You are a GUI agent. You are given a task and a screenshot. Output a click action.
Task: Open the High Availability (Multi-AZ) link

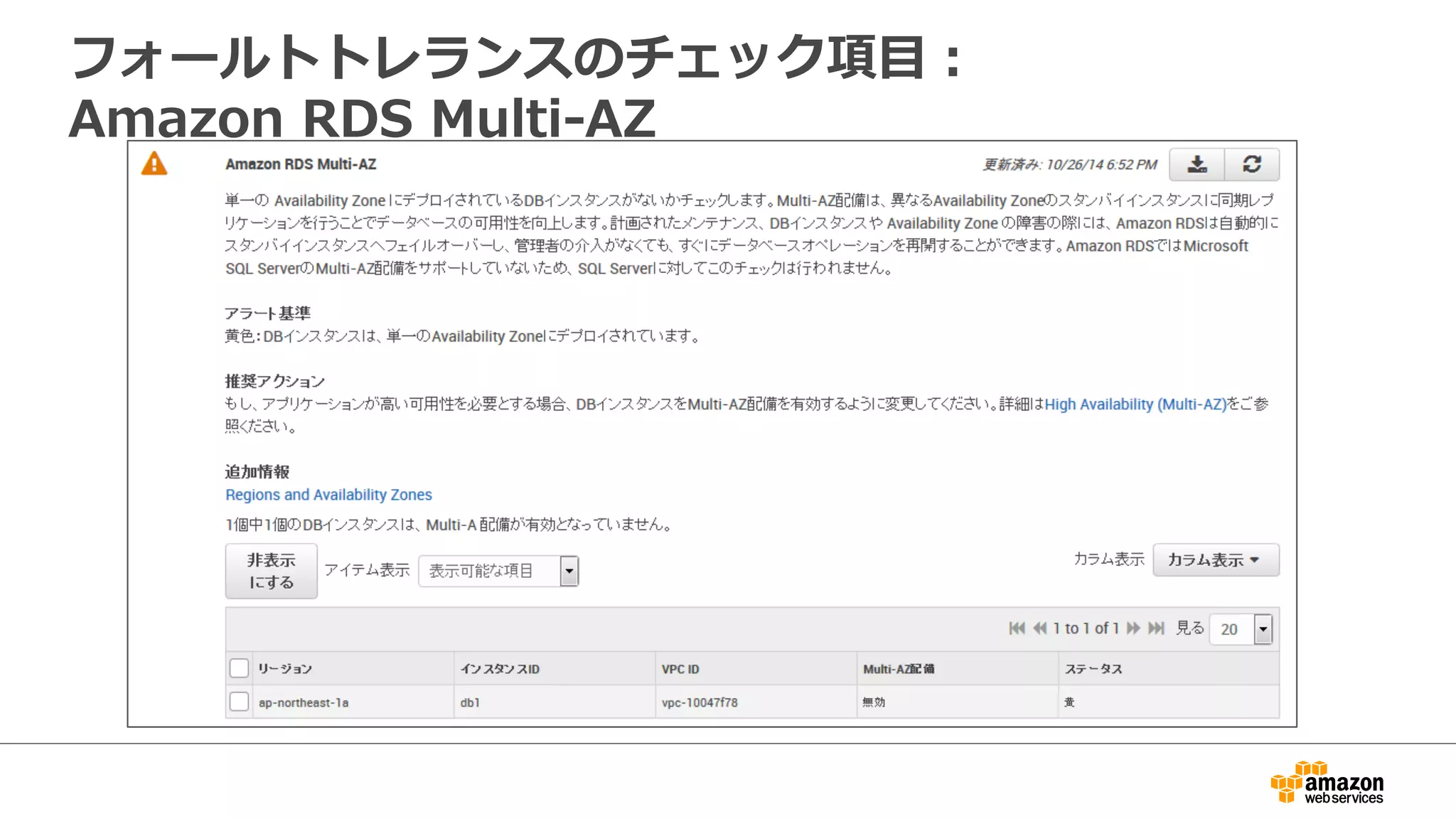click(x=1135, y=405)
